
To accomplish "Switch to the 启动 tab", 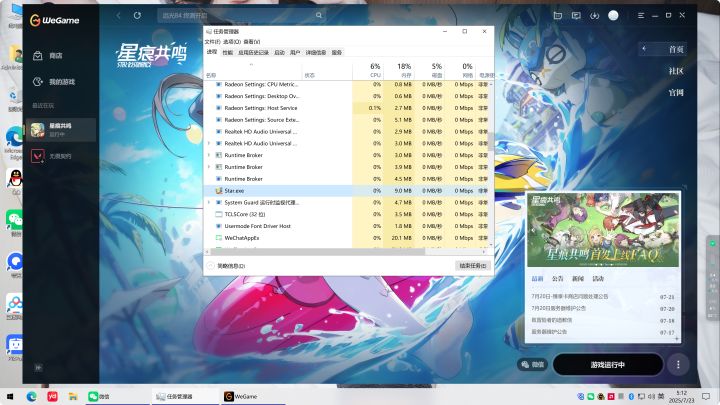I will tap(280, 53).
